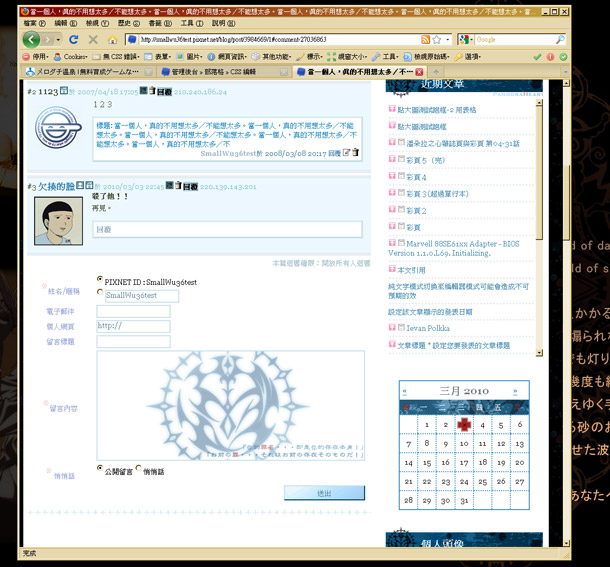Open the 表單 forms dropdown
This screenshot has width=610, height=567.
click(x=158, y=57)
